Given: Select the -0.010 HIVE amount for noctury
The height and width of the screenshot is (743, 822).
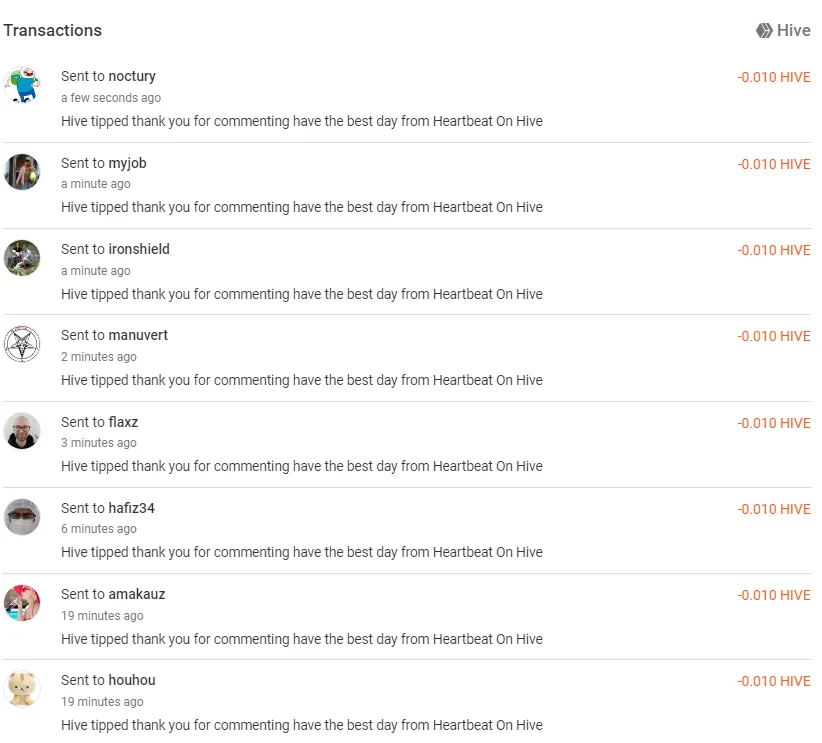Looking at the screenshot, I should [774, 78].
